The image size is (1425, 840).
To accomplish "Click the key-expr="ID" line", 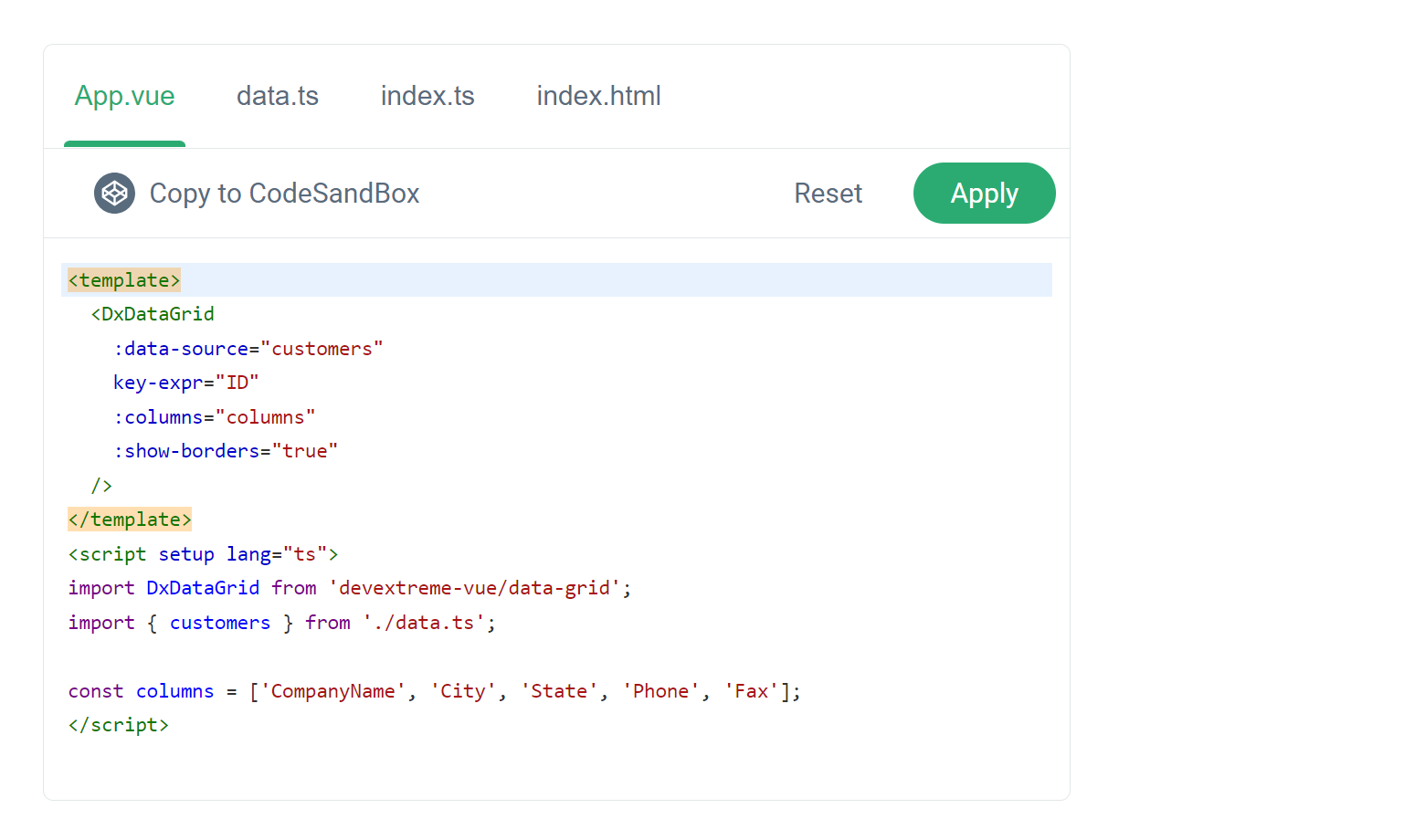I will pyautogui.click(x=185, y=383).
